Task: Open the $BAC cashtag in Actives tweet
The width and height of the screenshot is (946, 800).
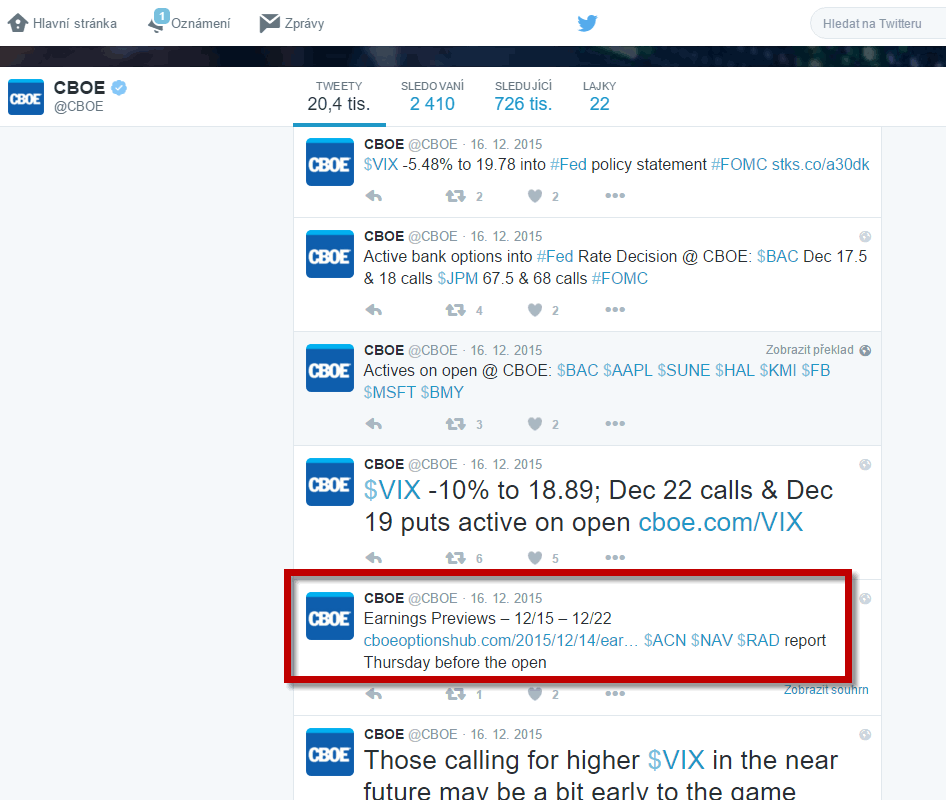Action: [x=577, y=370]
